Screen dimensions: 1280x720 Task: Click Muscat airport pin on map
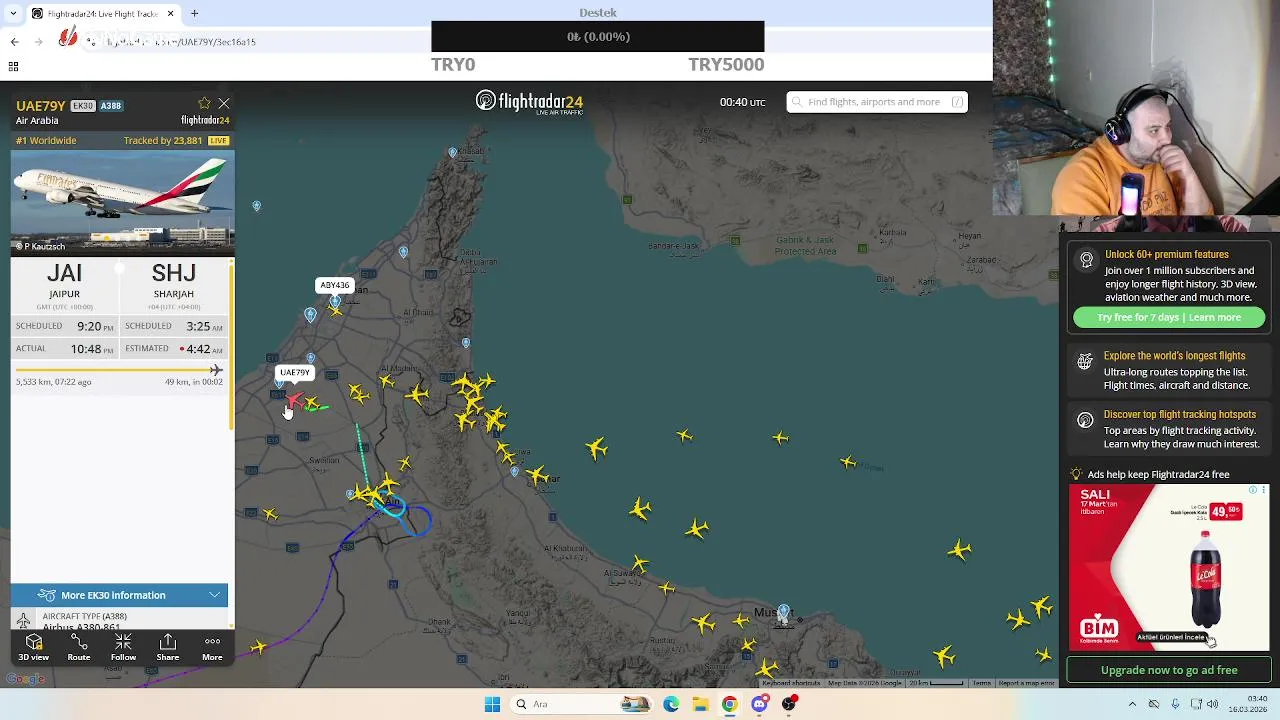pyautogui.click(x=783, y=611)
